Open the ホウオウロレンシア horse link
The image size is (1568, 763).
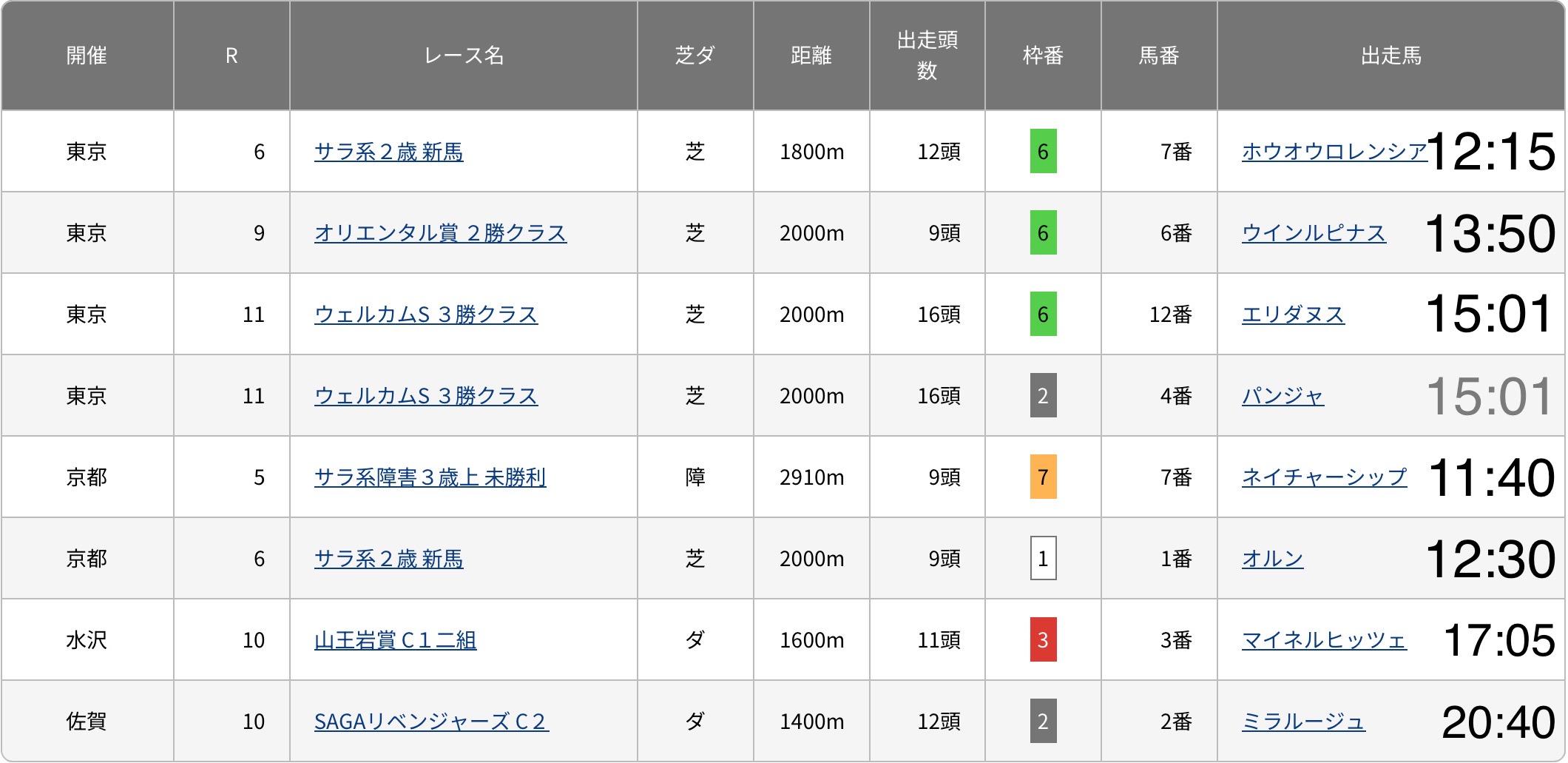[1334, 152]
